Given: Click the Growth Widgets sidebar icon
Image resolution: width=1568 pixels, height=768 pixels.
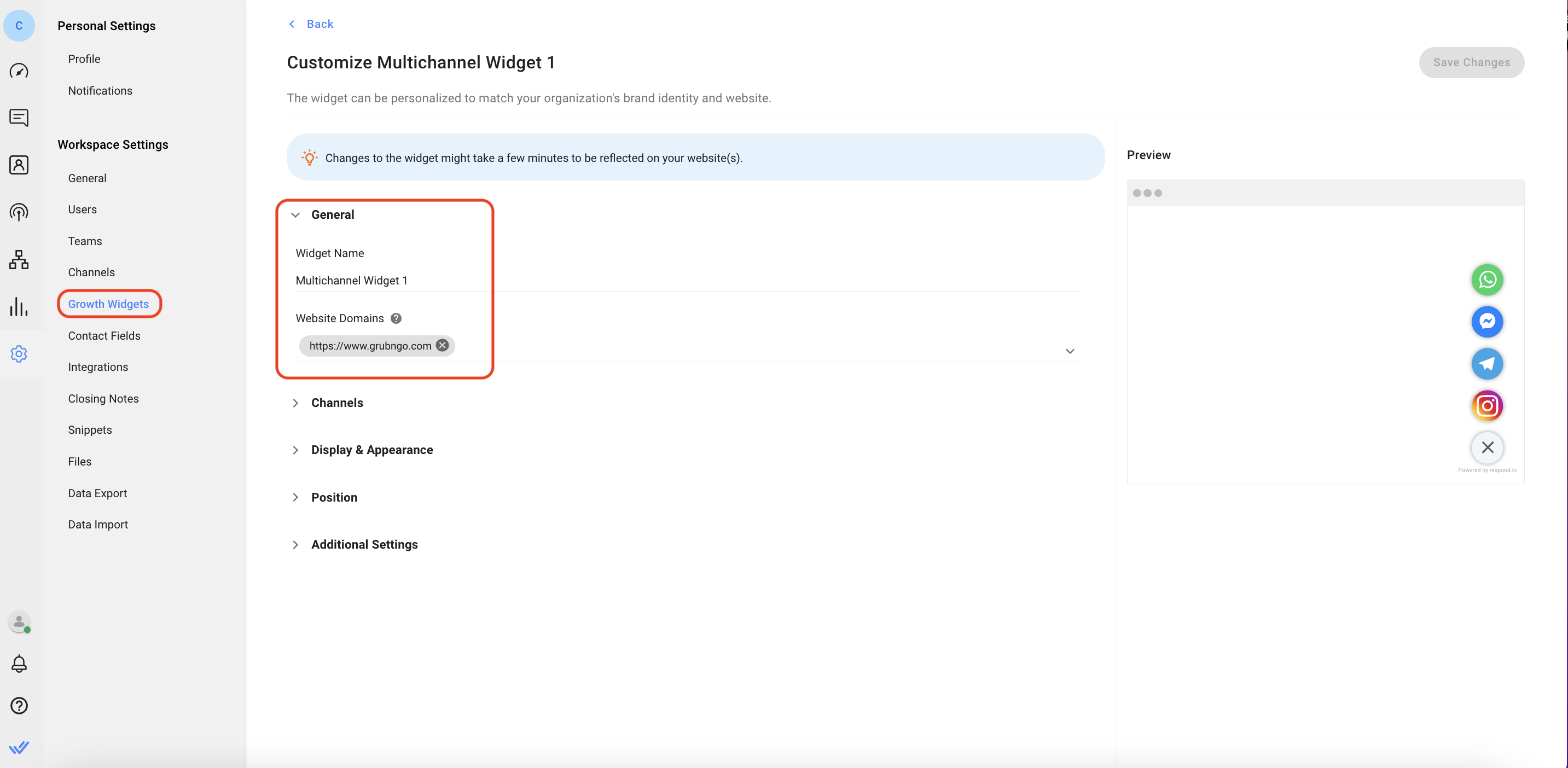Looking at the screenshot, I should (x=108, y=304).
